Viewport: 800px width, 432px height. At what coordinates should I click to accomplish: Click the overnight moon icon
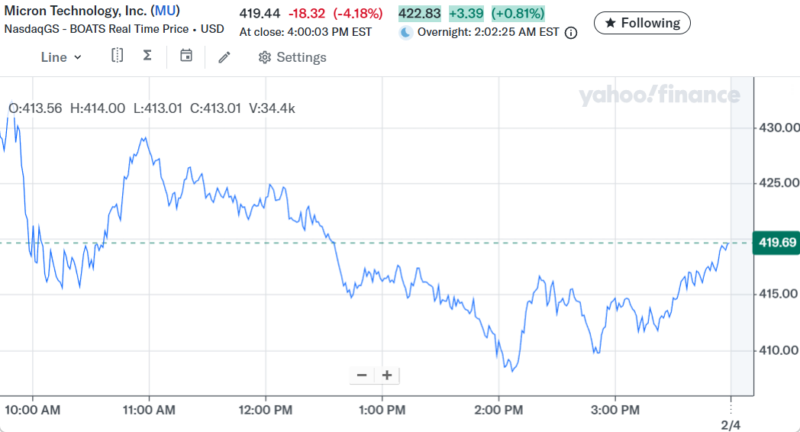405,32
